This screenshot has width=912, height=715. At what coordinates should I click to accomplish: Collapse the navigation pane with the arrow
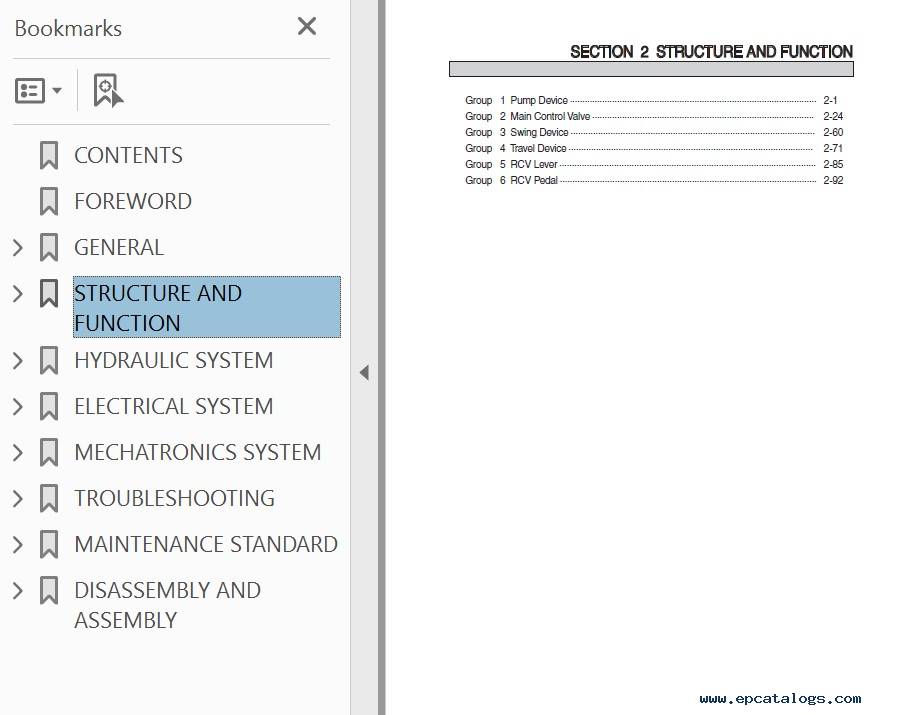365,372
